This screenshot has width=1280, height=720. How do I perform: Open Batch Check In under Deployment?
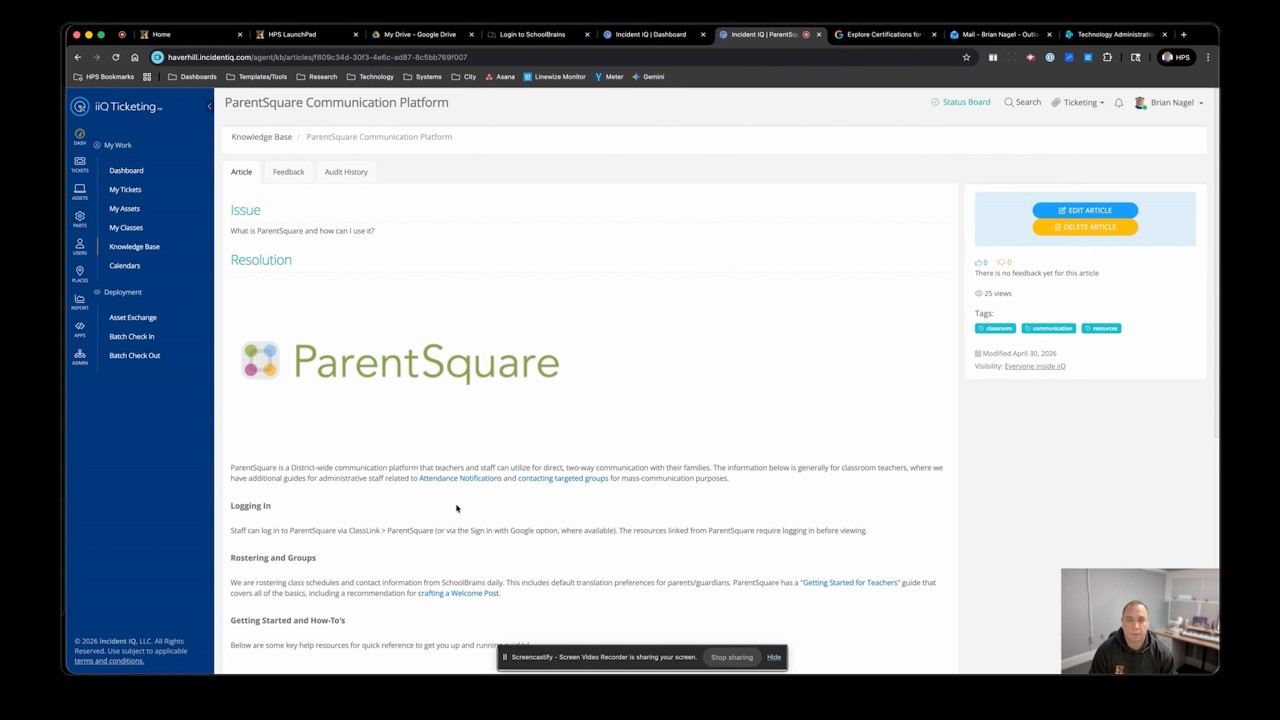click(x=131, y=337)
